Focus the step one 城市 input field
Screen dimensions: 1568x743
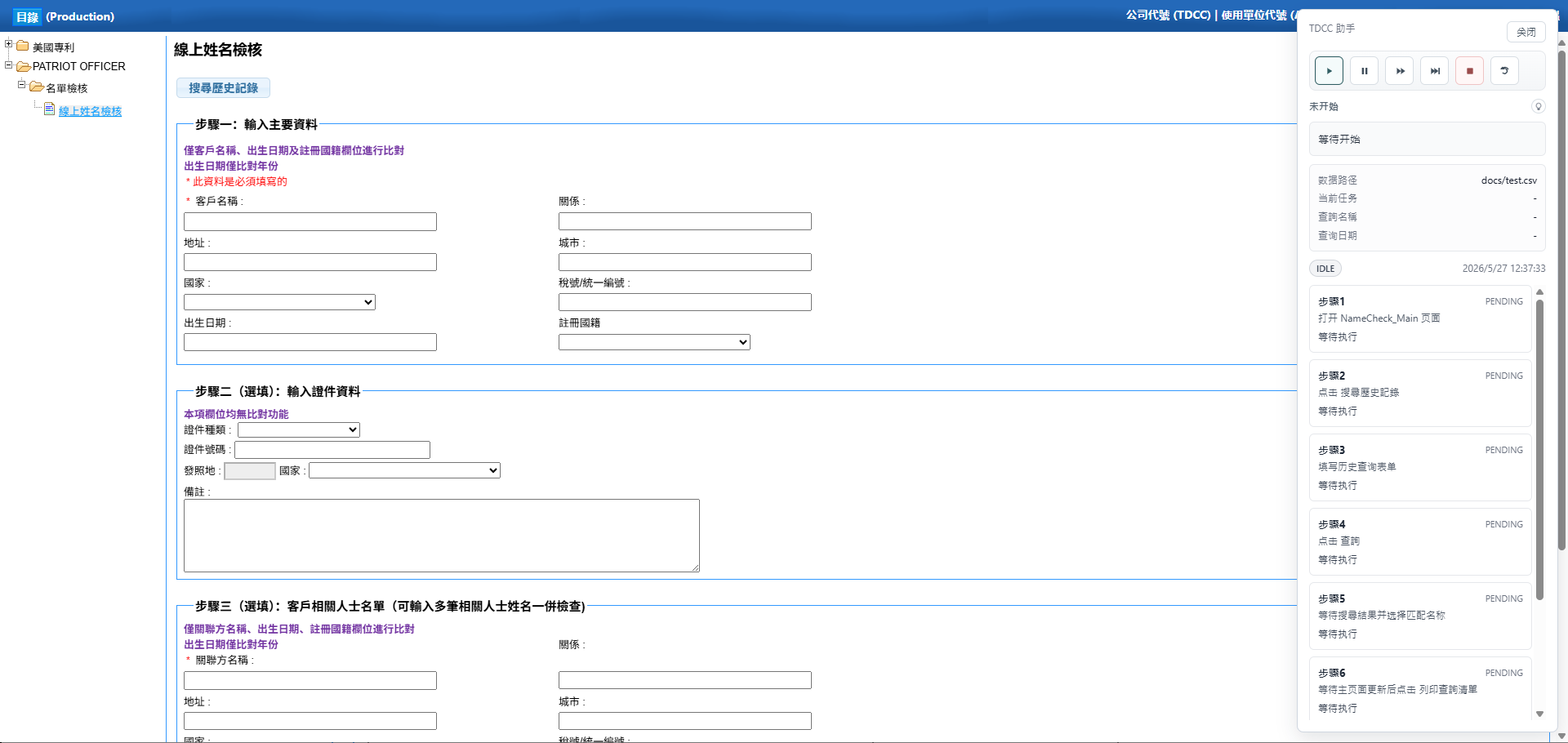point(685,262)
